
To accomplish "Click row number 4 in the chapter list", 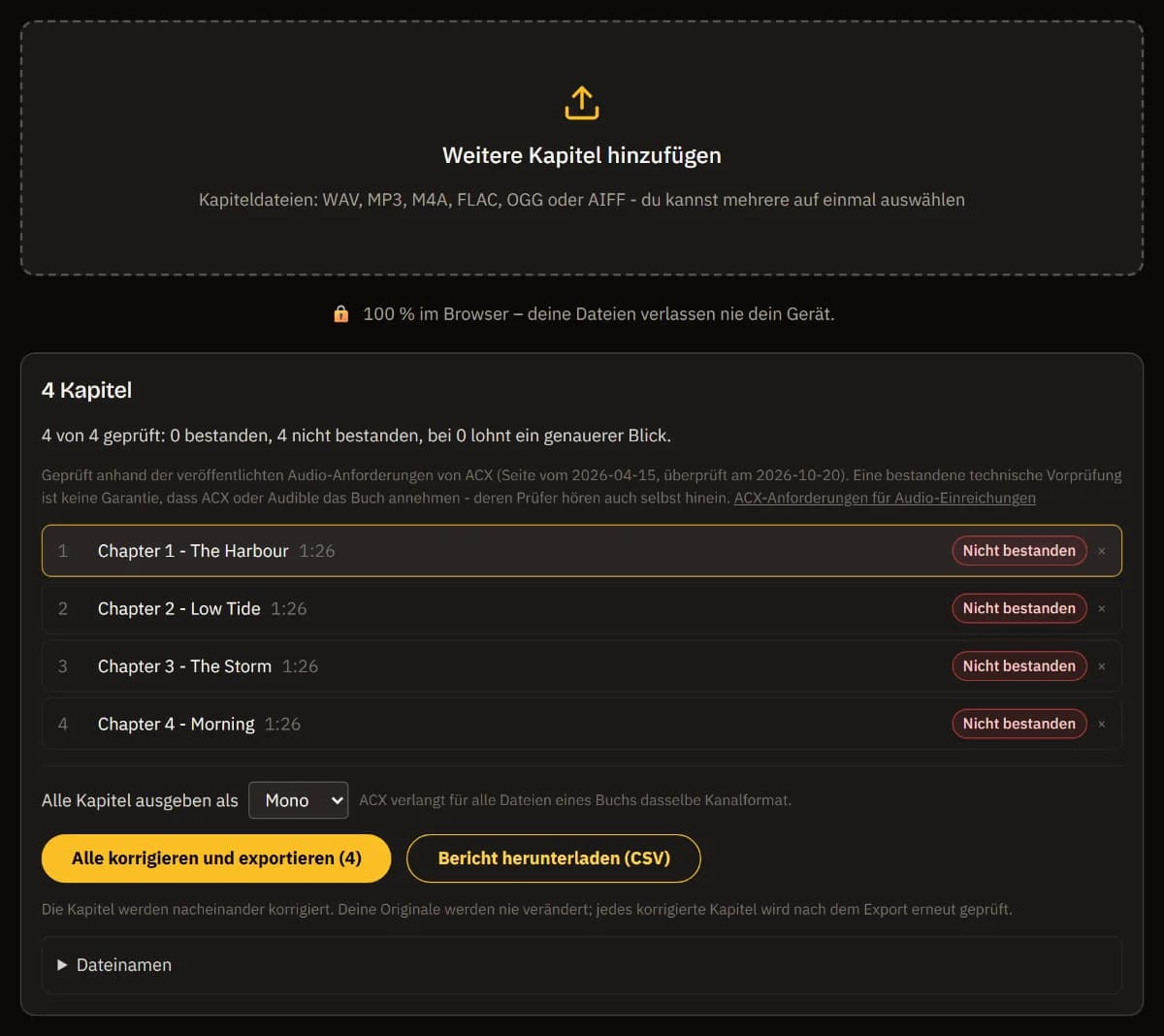I will click(x=63, y=724).
